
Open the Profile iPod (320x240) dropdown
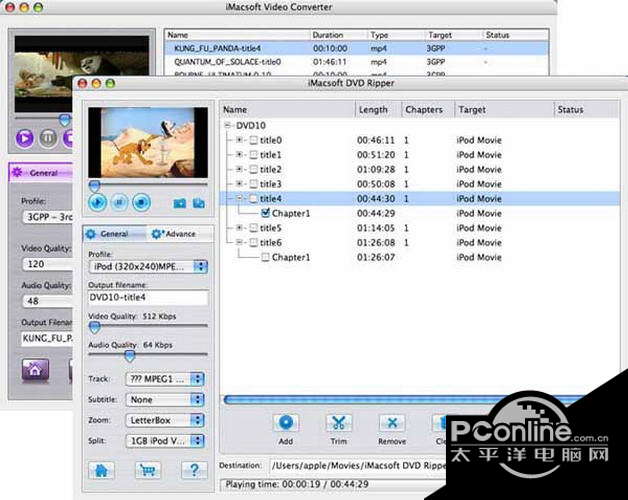tap(148, 266)
